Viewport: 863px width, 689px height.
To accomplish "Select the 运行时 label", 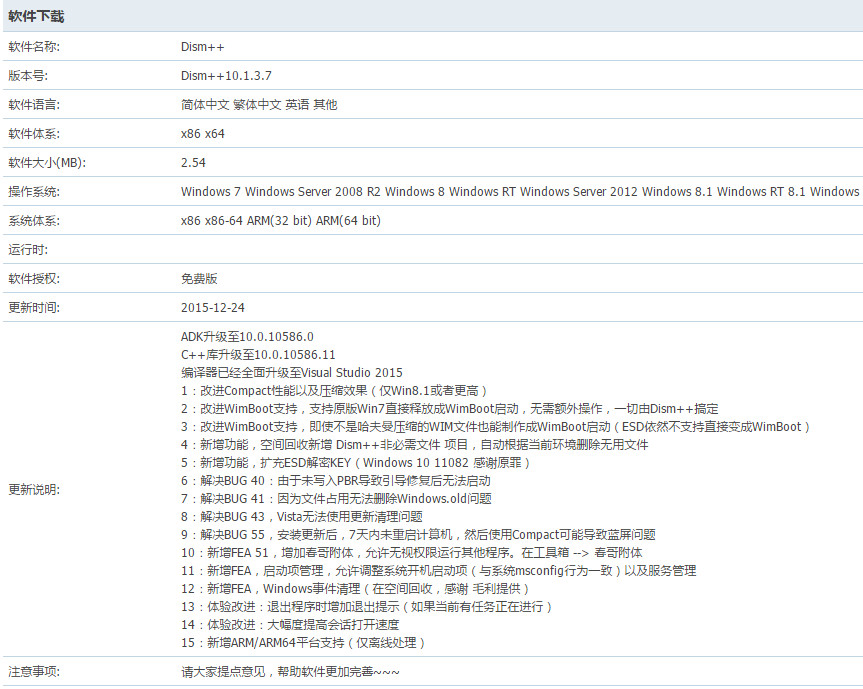I will (x=28, y=250).
